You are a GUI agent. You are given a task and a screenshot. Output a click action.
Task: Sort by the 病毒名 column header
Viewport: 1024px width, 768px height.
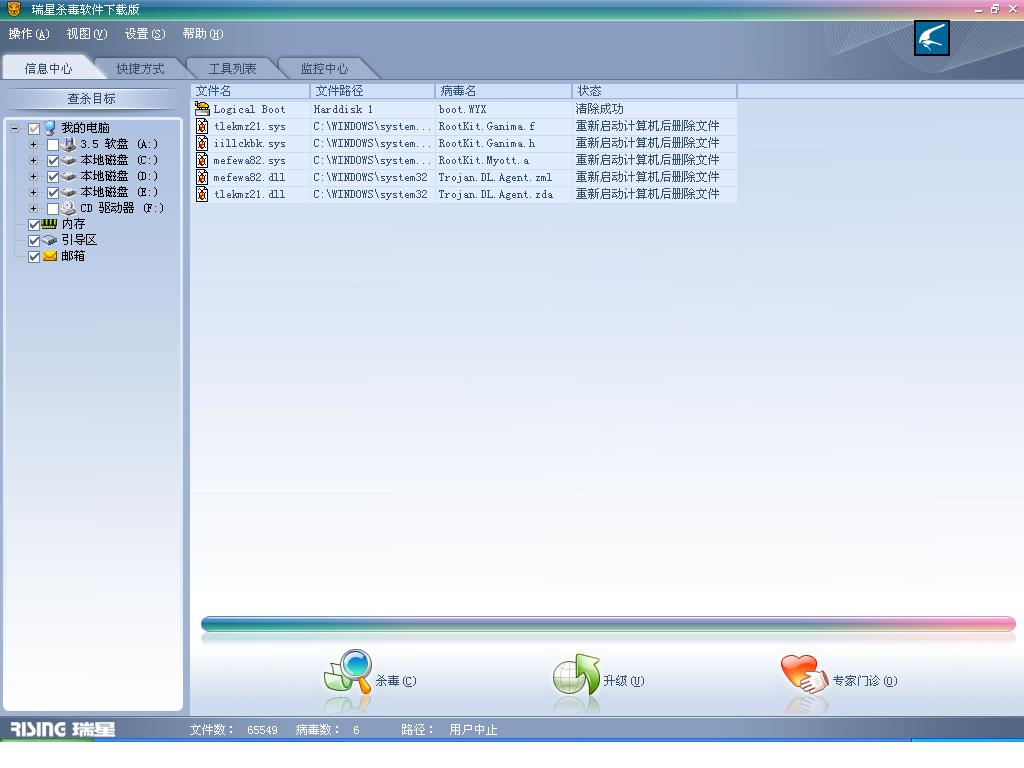point(504,91)
